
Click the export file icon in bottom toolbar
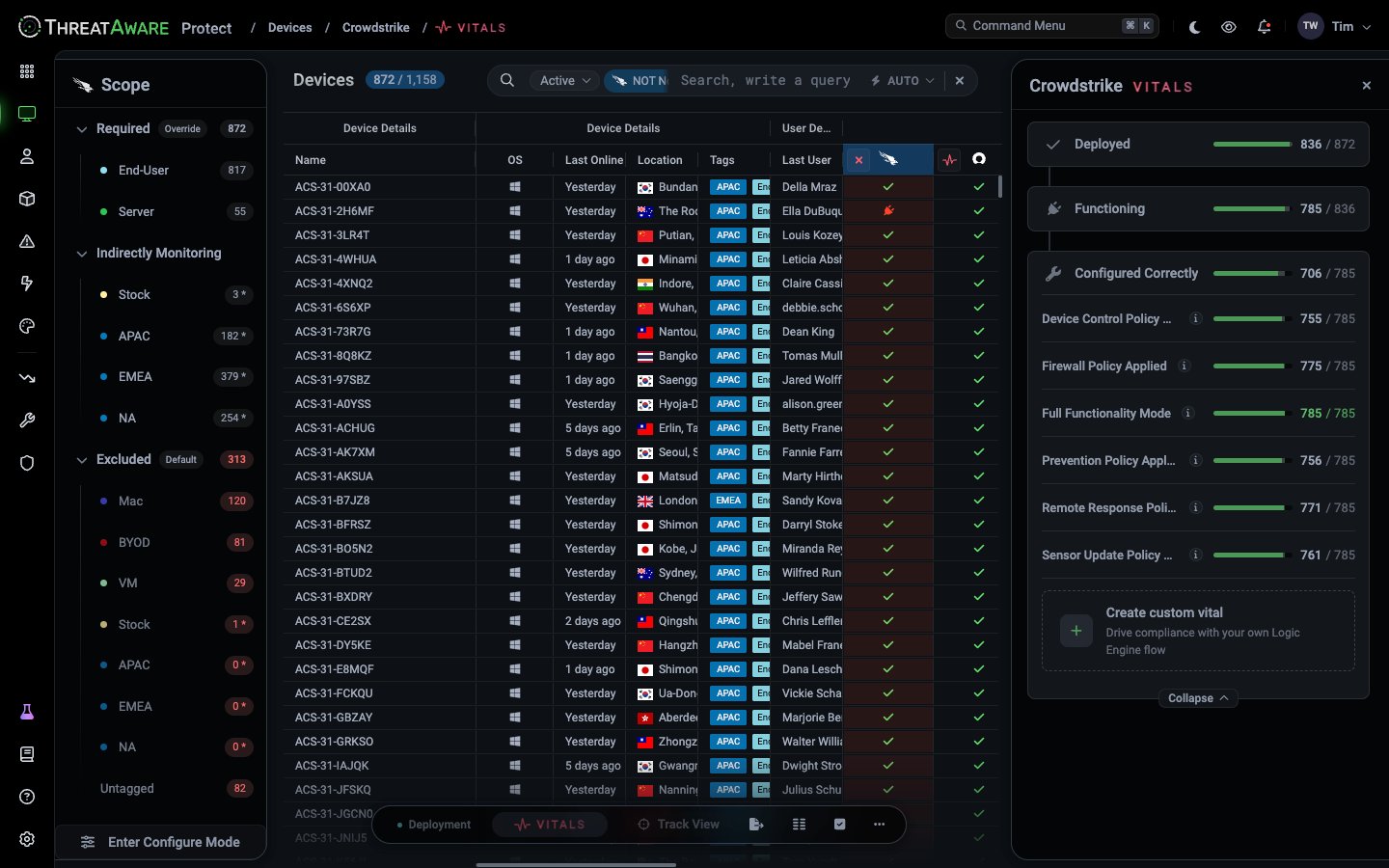(x=756, y=825)
